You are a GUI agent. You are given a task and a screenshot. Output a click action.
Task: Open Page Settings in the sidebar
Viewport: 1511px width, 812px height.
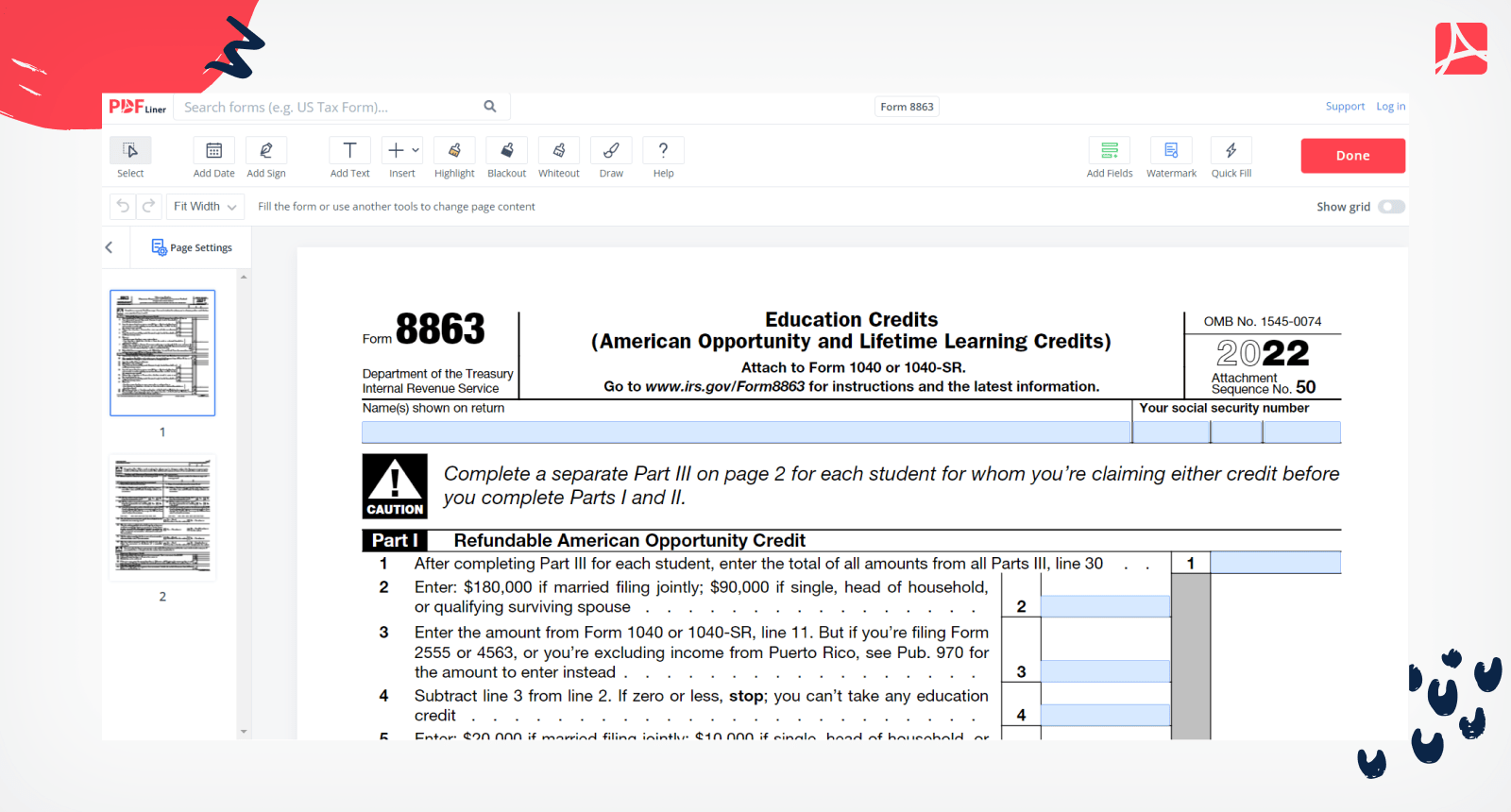[192, 247]
